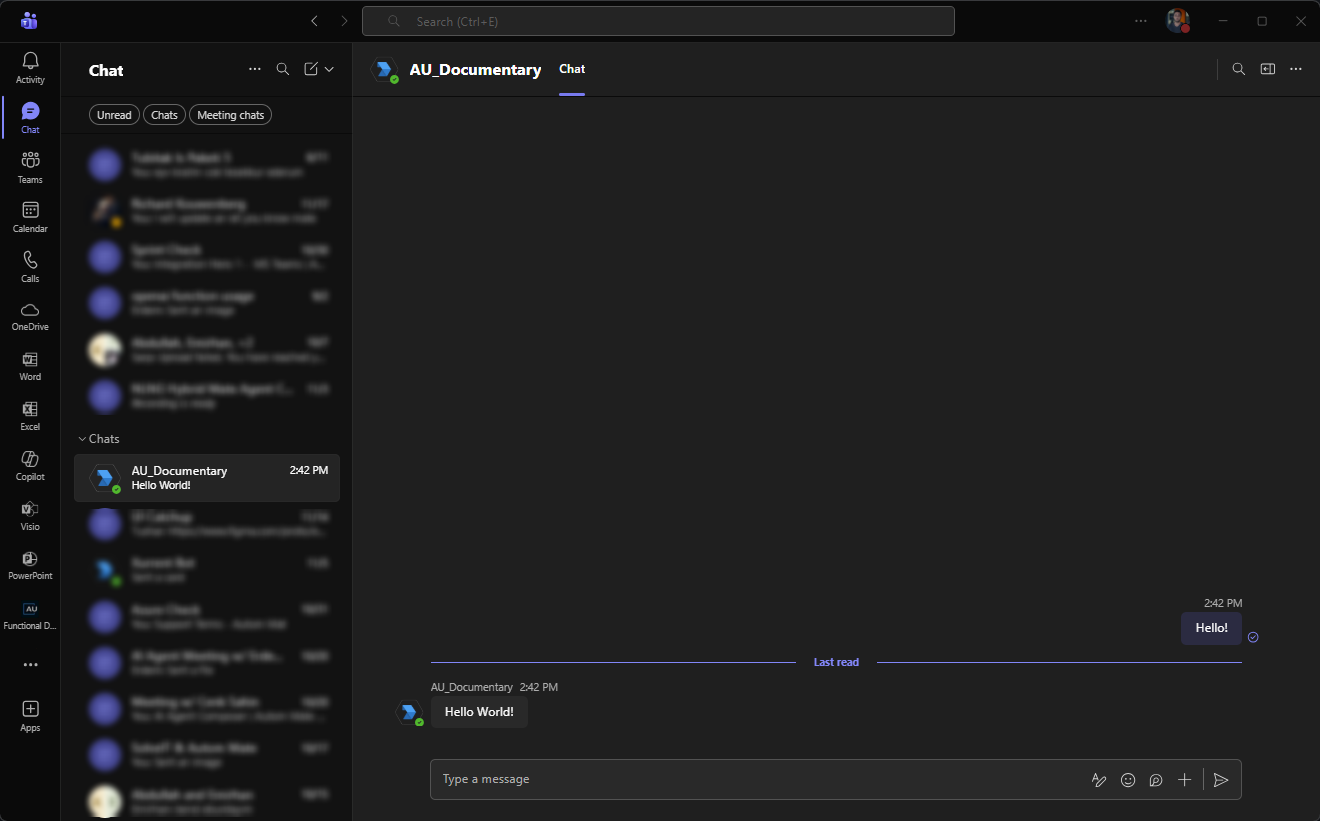Launch Copilot from the left rail

tap(30, 464)
